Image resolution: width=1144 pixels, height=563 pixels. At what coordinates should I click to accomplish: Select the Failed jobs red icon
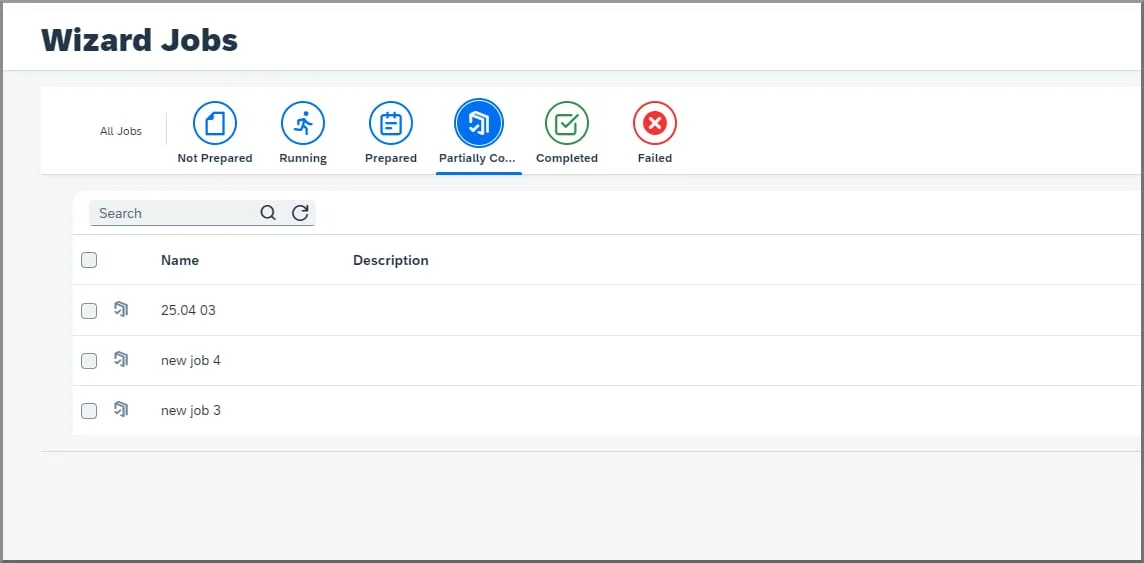coord(654,123)
